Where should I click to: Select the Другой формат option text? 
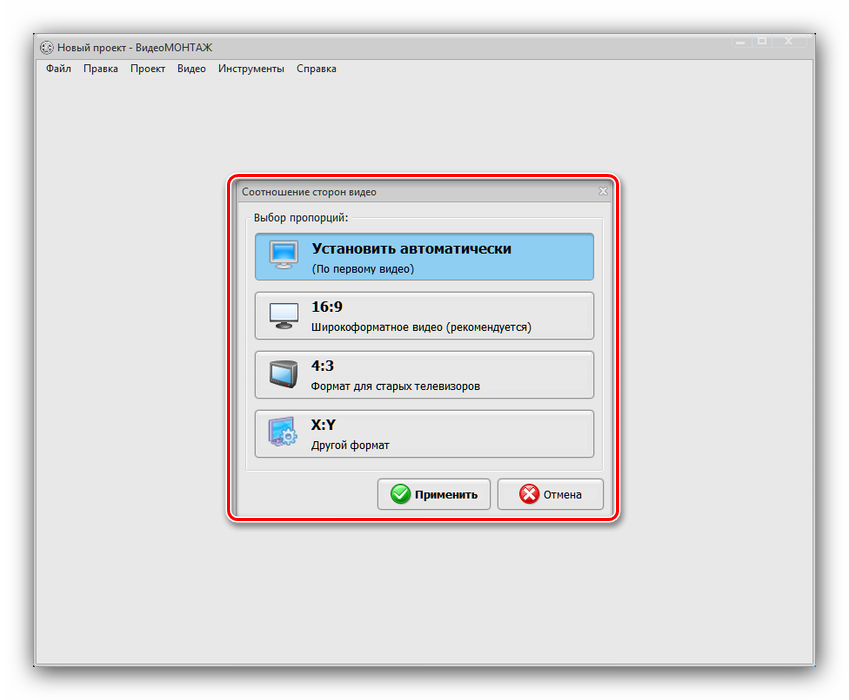(x=350, y=445)
